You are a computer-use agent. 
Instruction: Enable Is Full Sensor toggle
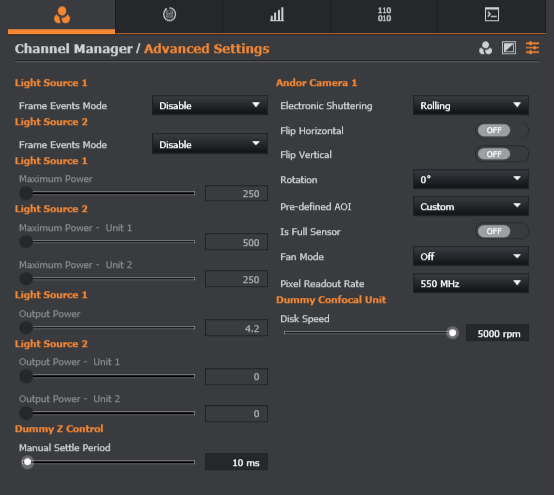point(502,231)
